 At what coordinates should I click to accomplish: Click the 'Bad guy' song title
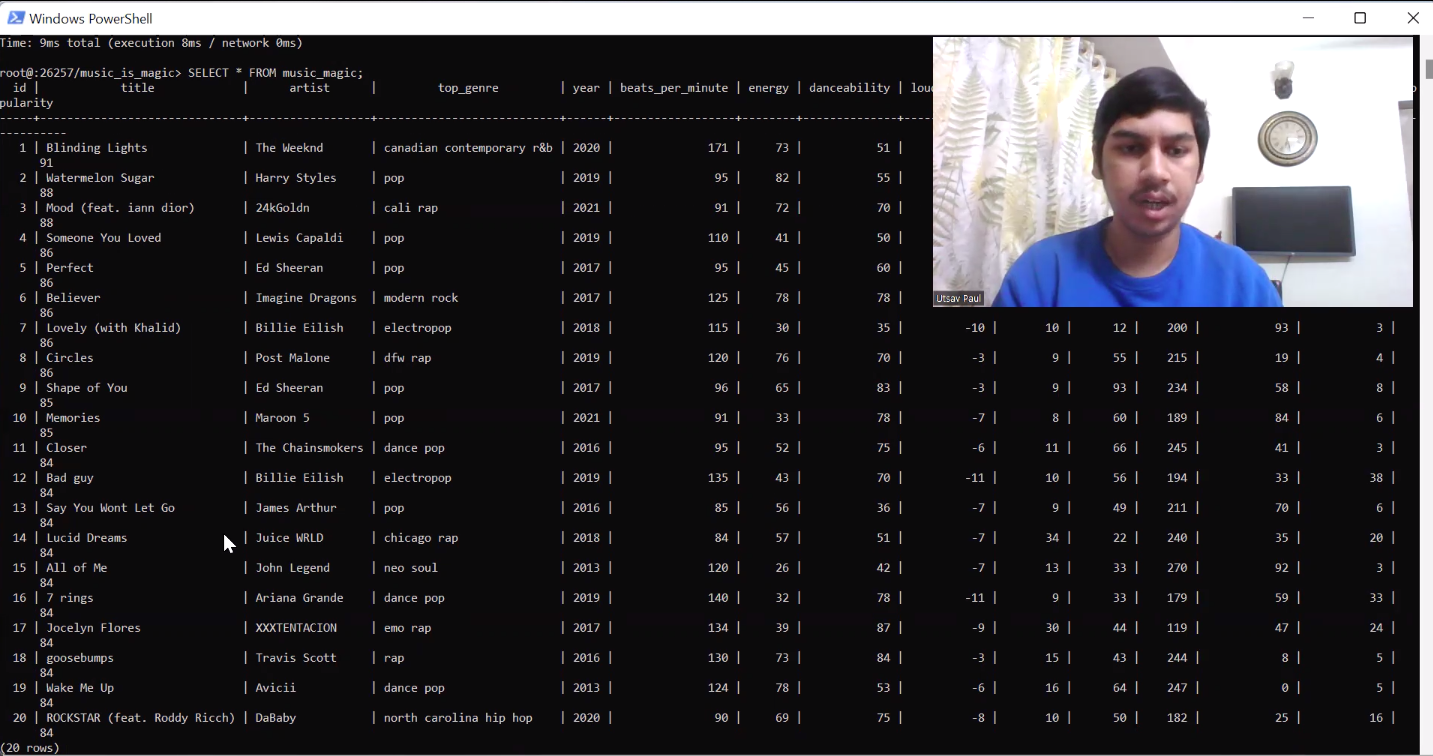[69, 478]
